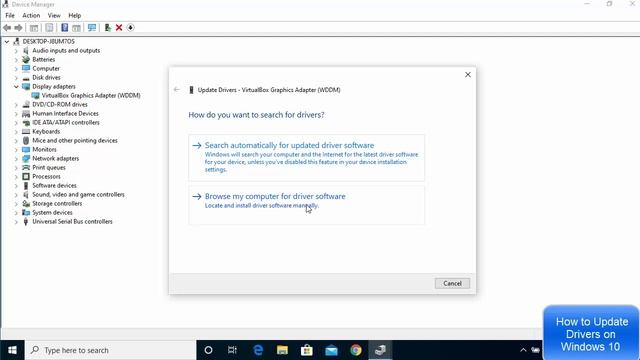Open the File menu
Image resolution: width=640 pixels, height=360 pixels.
coord(10,16)
